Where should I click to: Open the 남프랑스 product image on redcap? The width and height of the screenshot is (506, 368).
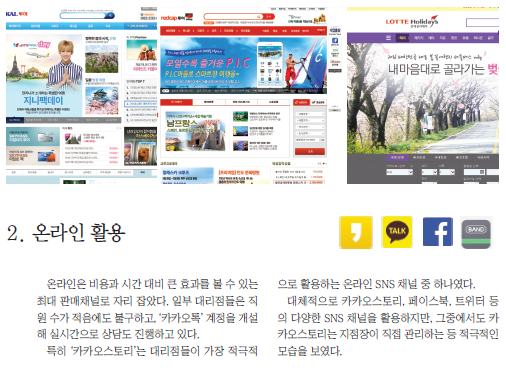pos(195,132)
